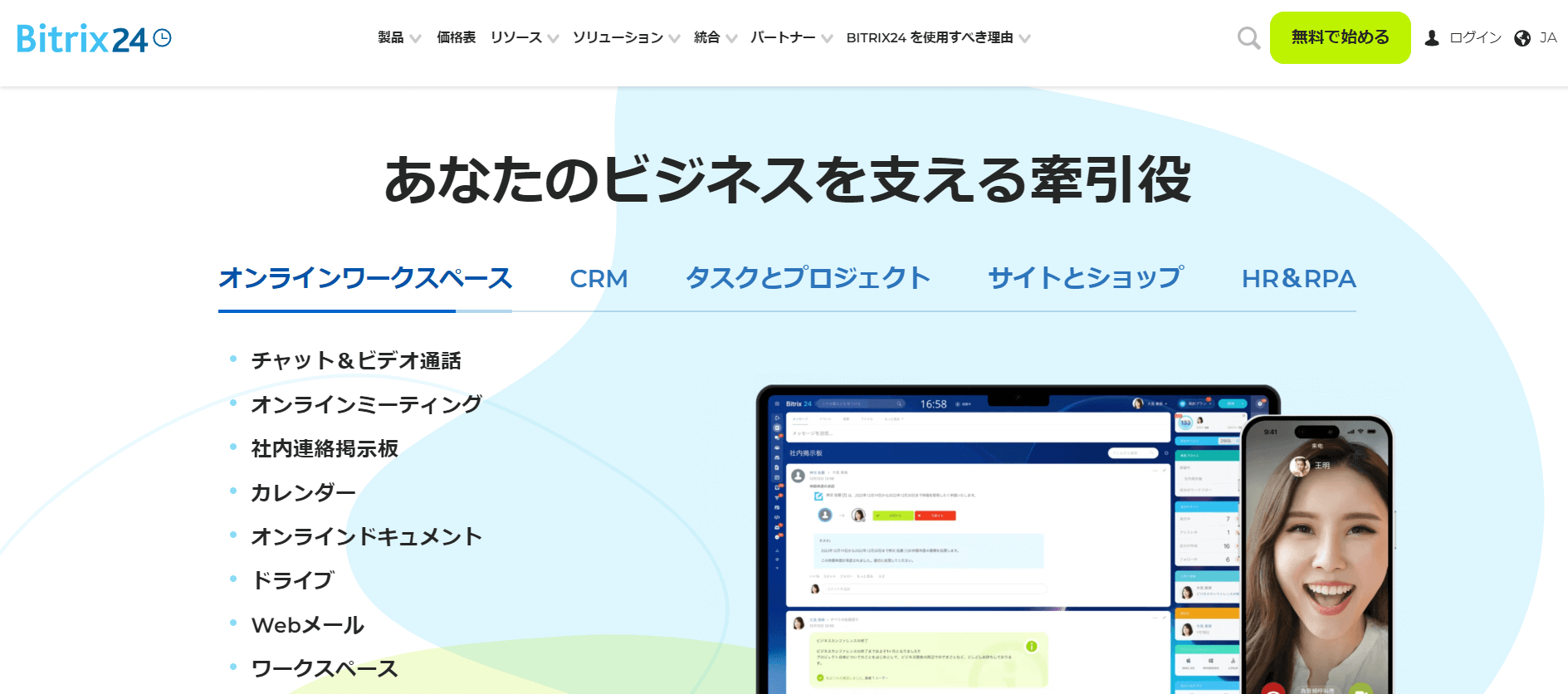Switch to the タスクとプロジェクト tab
Image resolution: width=1568 pixels, height=694 pixels.
808,278
